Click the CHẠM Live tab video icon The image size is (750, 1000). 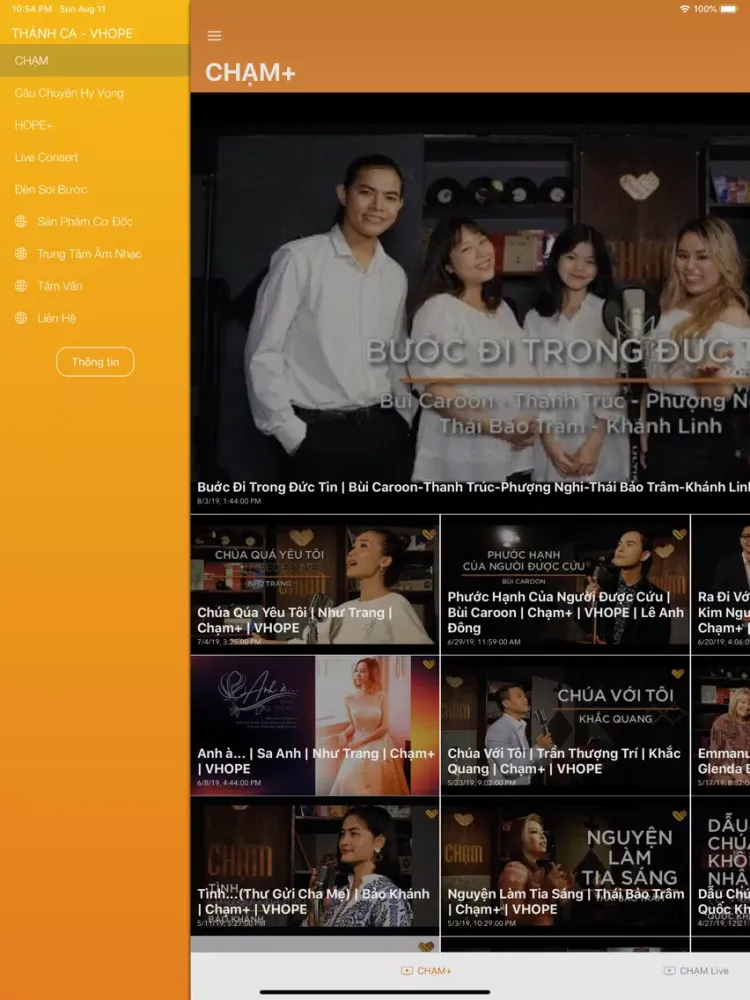669,971
